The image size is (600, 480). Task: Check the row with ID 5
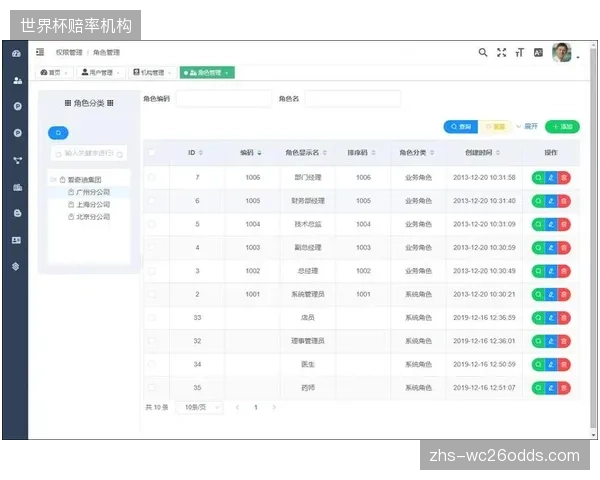pyautogui.click(x=152, y=224)
